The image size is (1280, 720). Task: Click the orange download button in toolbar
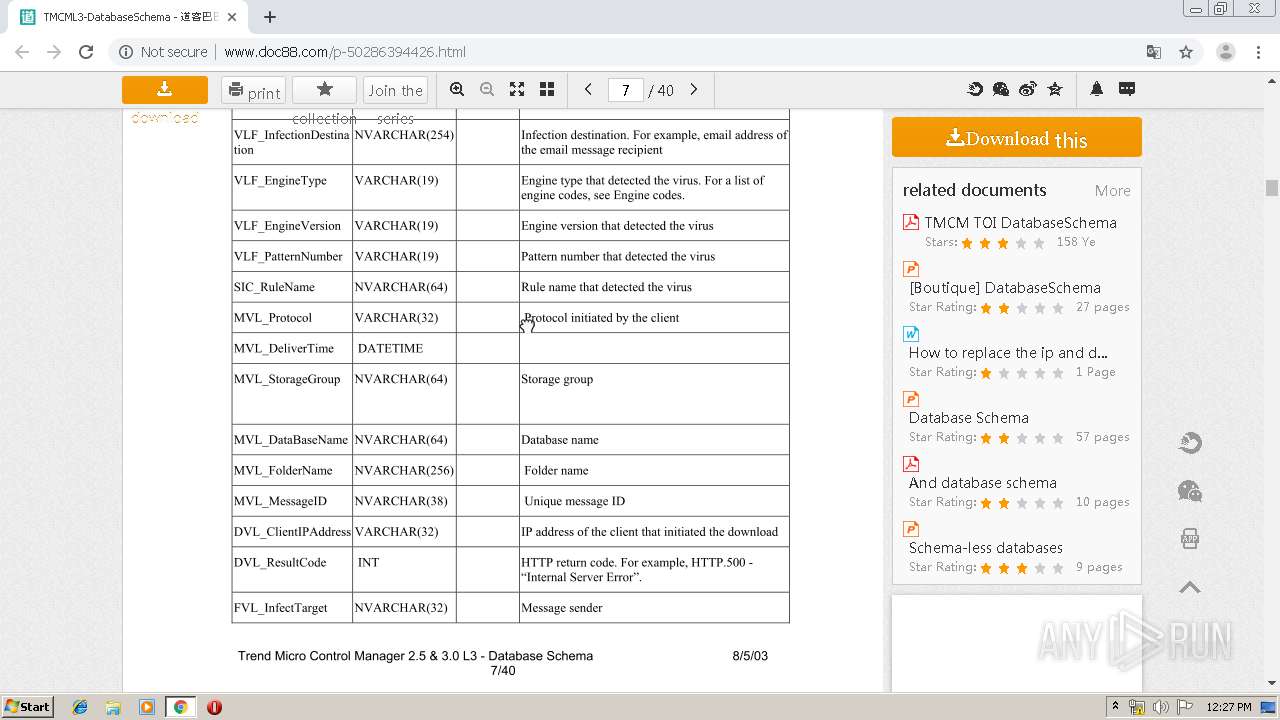click(164, 90)
